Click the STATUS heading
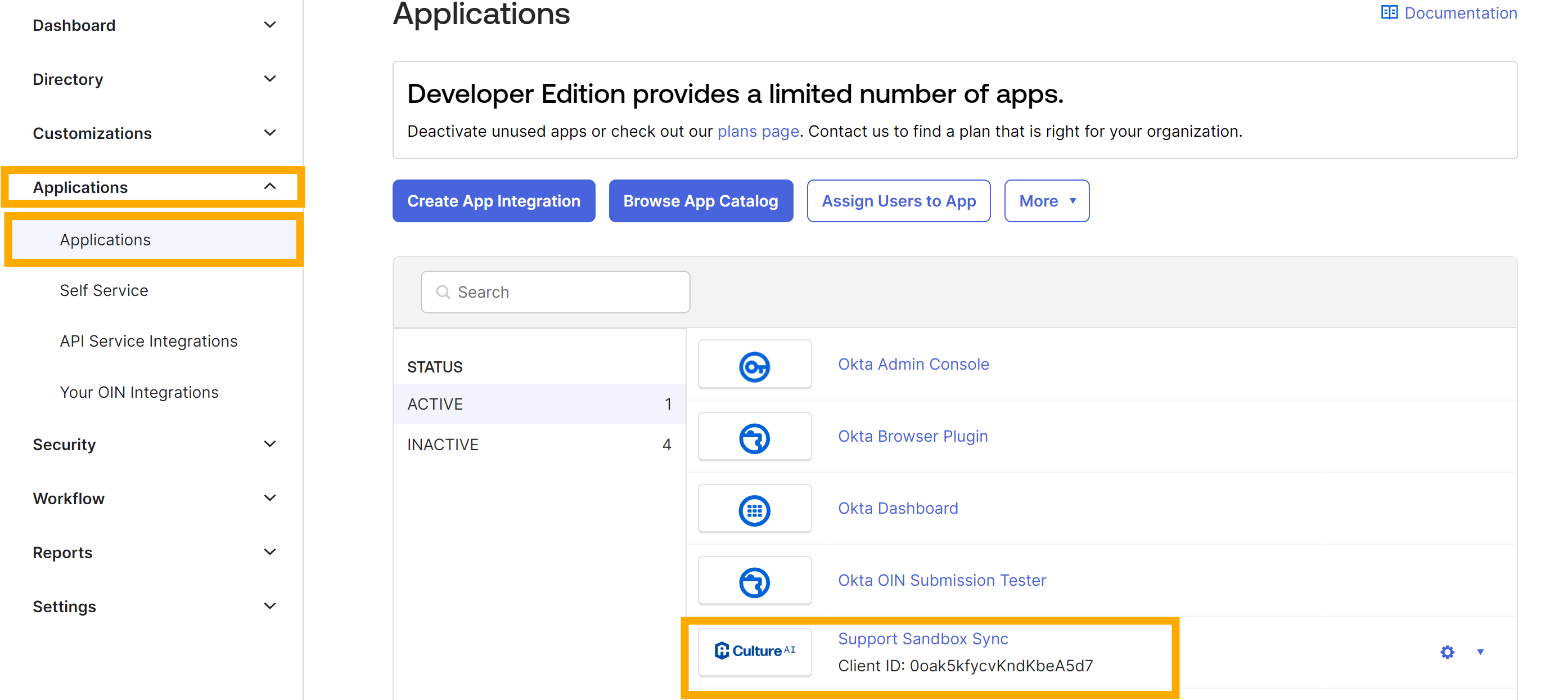 (x=435, y=367)
